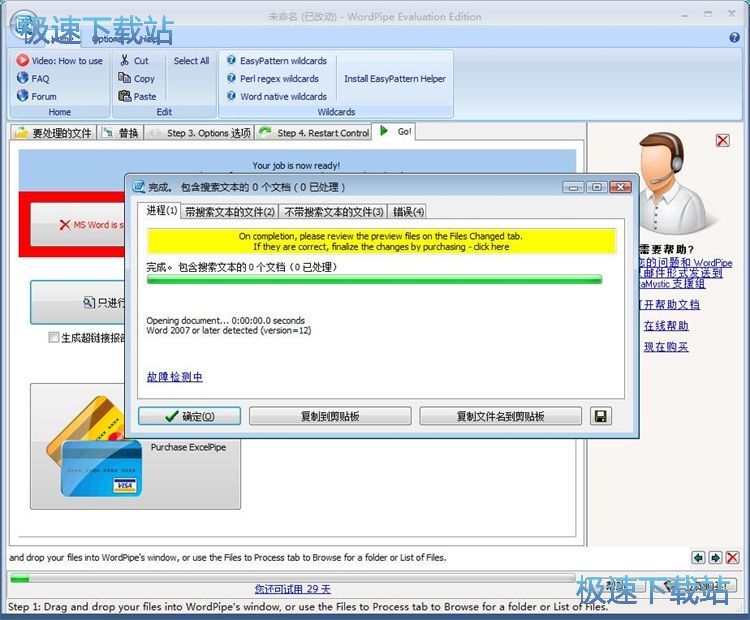Click the 只进行 search-only button
Viewport: 750px width, 620px height.
click(78, 302)
